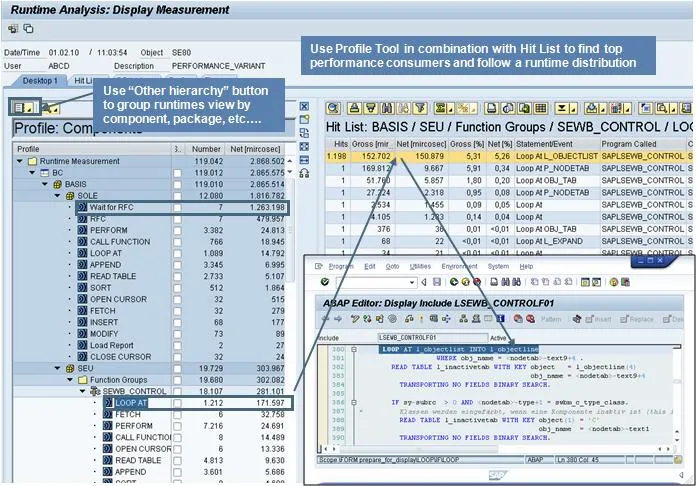Screen dimensions: 696x486
Task: Tick the checkbox in the BASIS row
Action: pos(177,185)
